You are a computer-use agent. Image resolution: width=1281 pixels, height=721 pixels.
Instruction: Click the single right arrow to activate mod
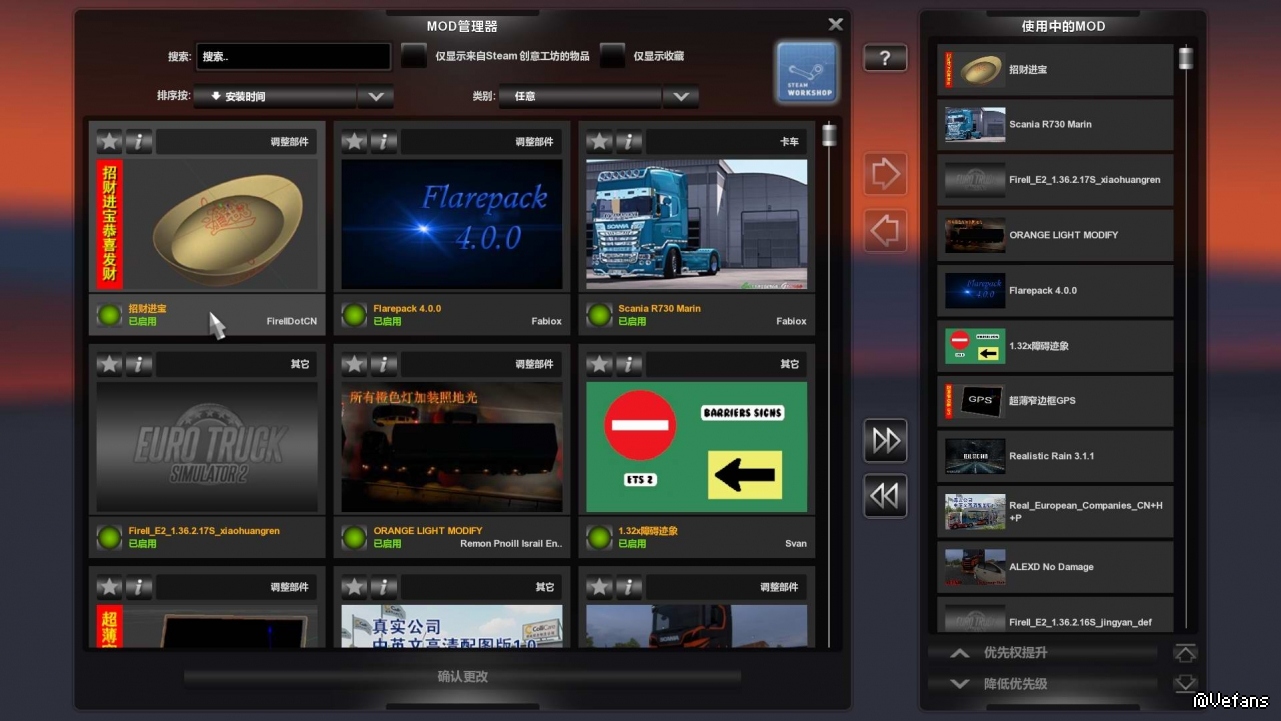click(x=885, y=174)
